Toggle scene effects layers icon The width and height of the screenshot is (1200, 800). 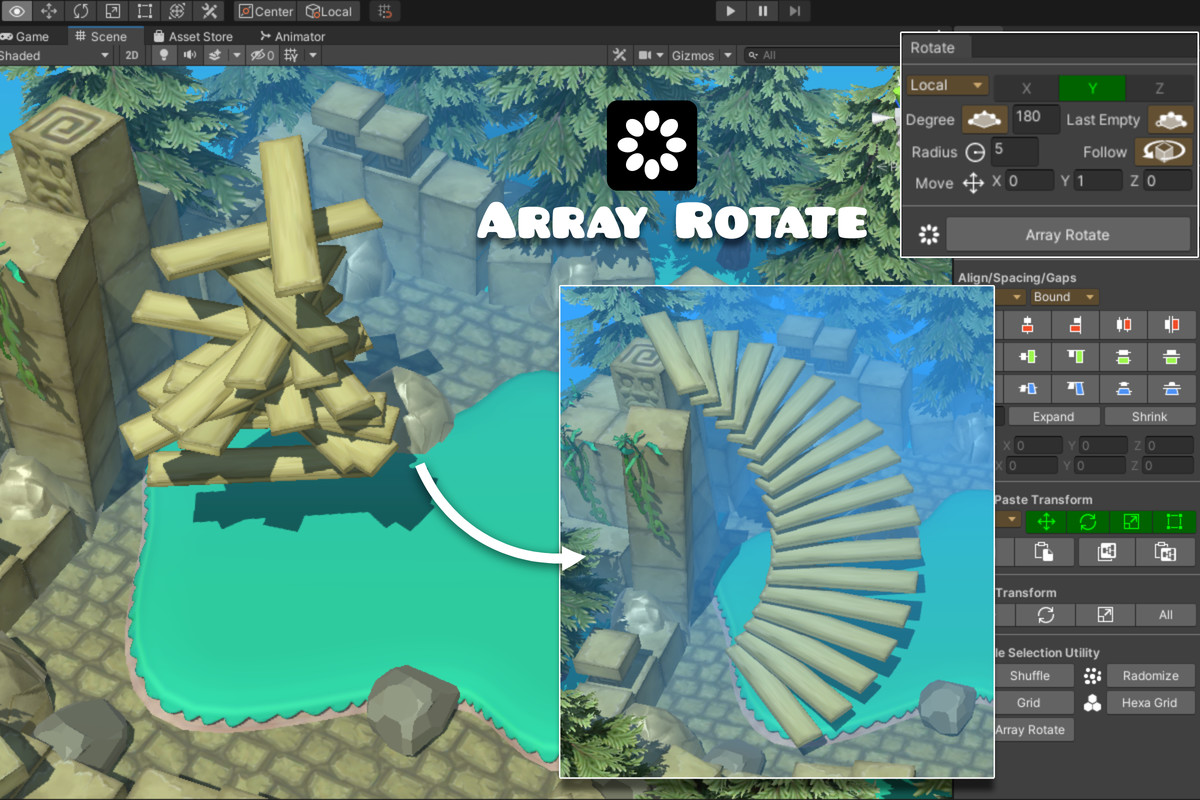coord(215,55)
